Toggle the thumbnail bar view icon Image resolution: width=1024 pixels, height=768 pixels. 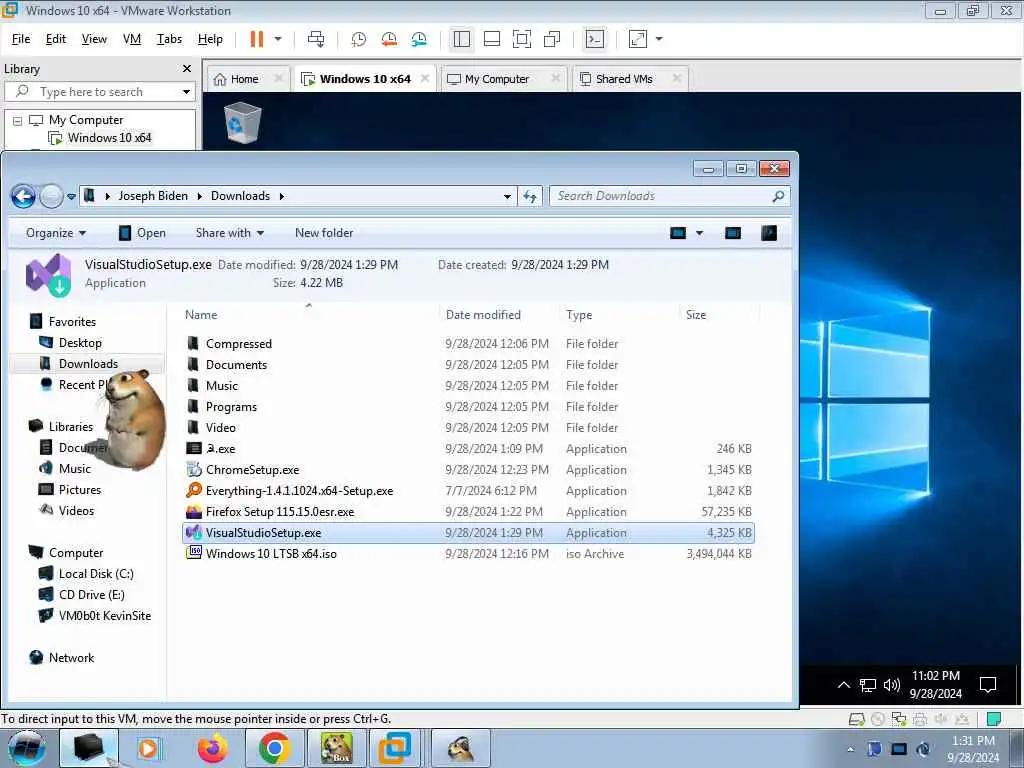[492, 39]
